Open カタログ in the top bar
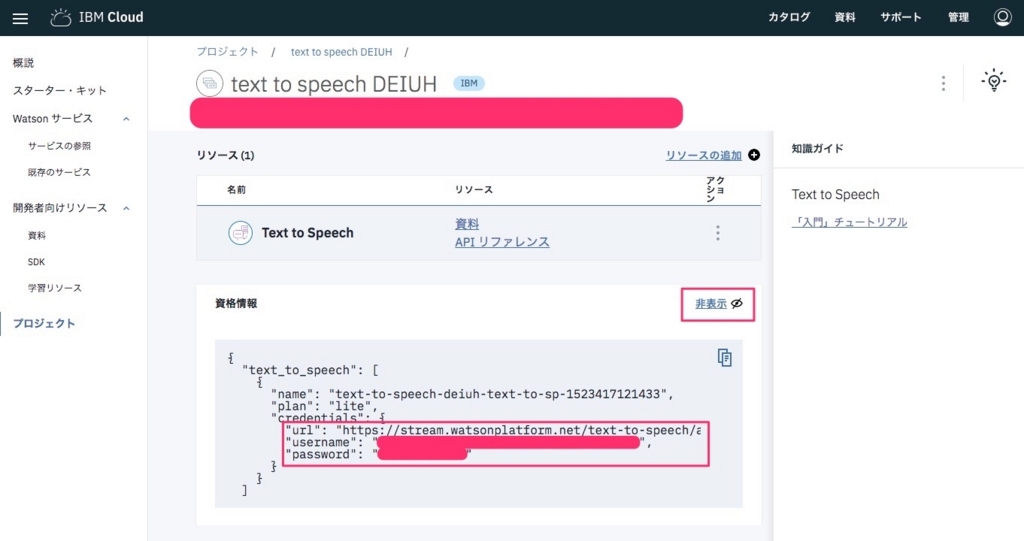The height and width of the screenshot is (541, 1024). 789,17
